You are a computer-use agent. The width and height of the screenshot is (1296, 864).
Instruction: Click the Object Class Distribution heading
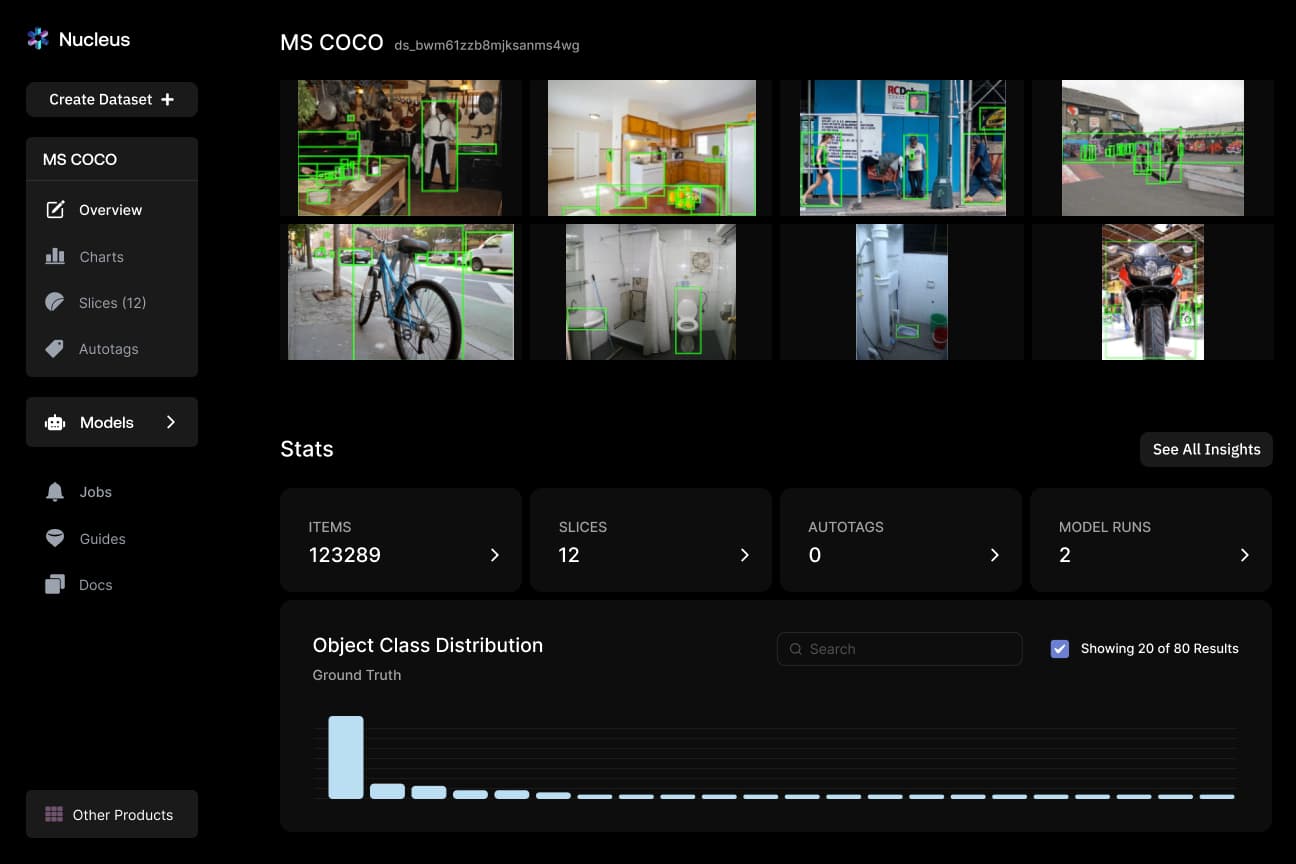(428, 645)
